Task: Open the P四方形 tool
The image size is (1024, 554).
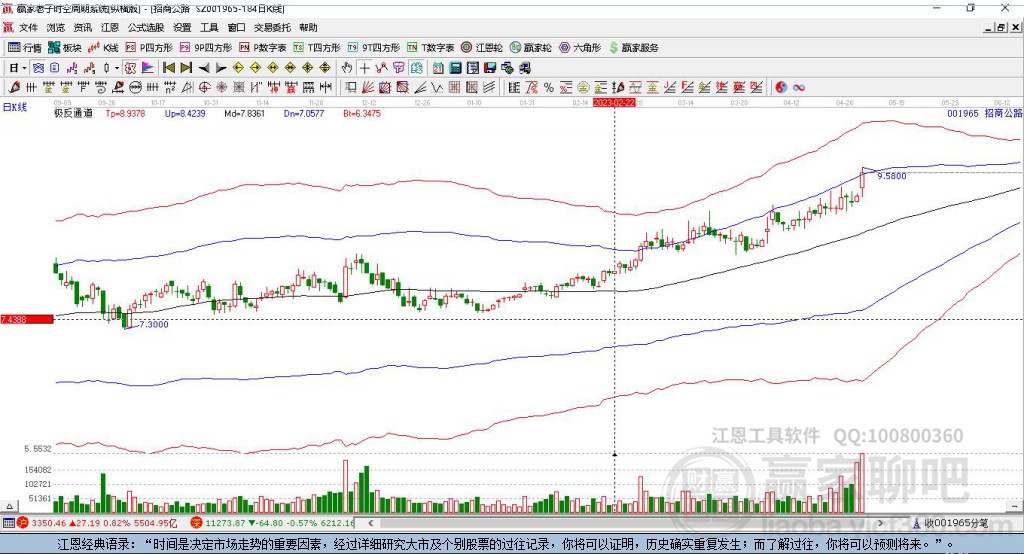Action: [149, 48]
